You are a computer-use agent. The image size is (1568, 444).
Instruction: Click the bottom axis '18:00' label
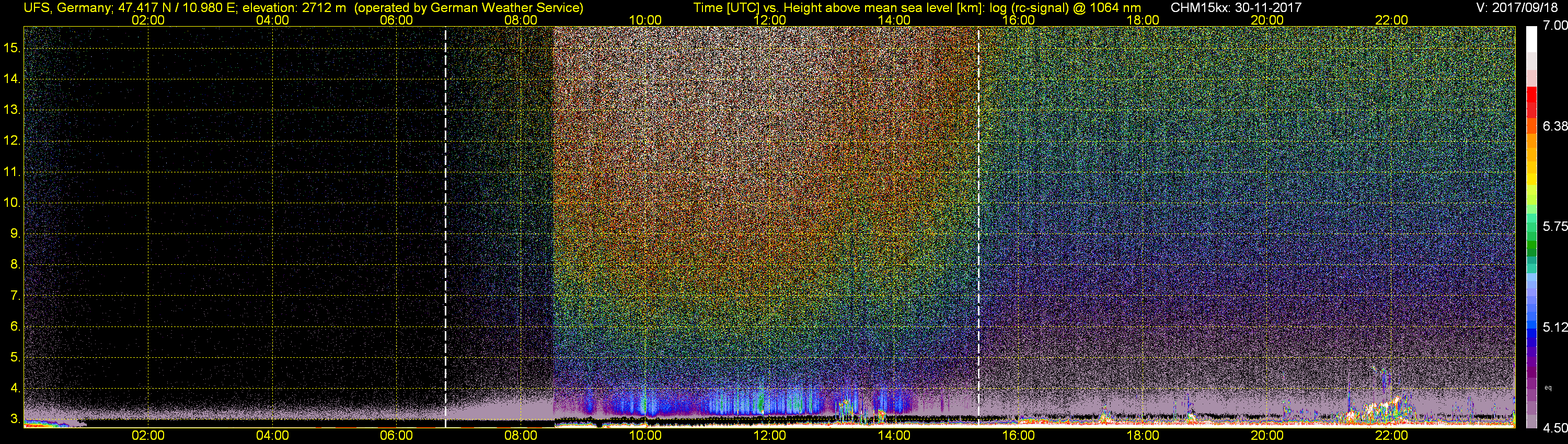coord(1143,436)
